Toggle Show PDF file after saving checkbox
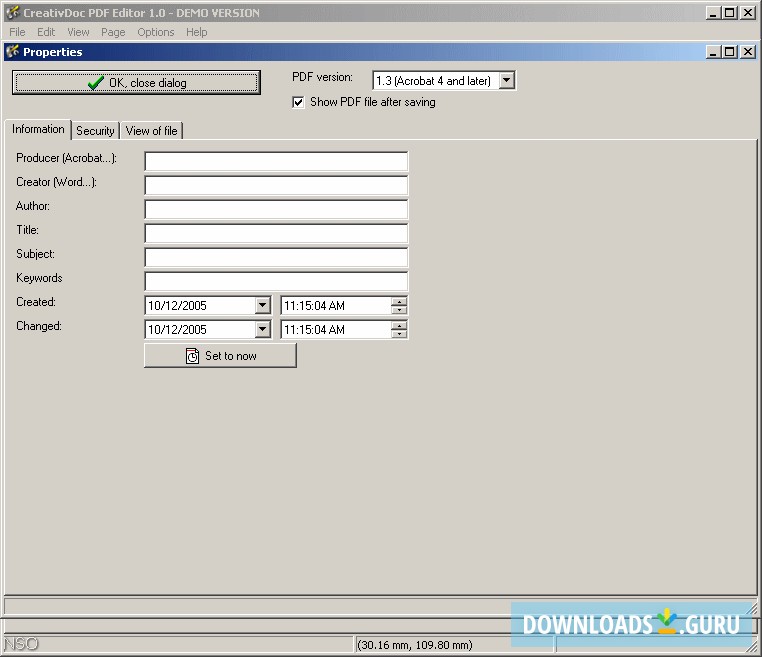762x657 pixels. click(x=298, y=102)
